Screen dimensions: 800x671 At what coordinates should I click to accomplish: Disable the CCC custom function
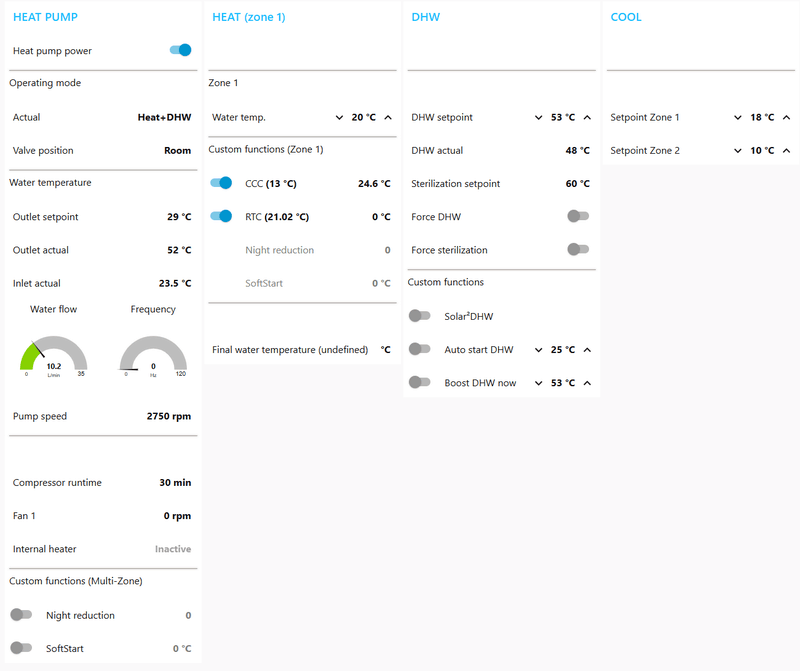[x=222, y=183]
